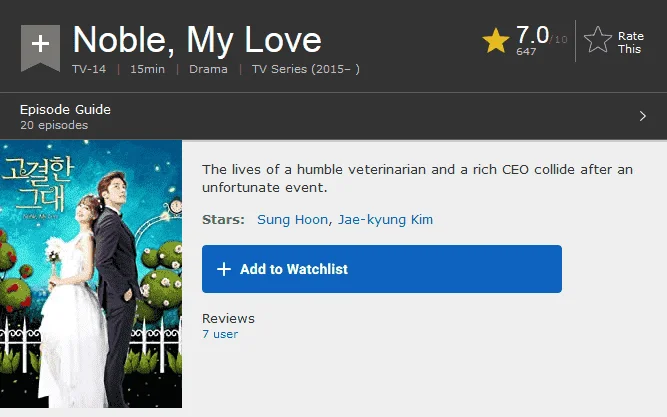
Task: Open the 7 user reviews link
Action: coord(220,334)
